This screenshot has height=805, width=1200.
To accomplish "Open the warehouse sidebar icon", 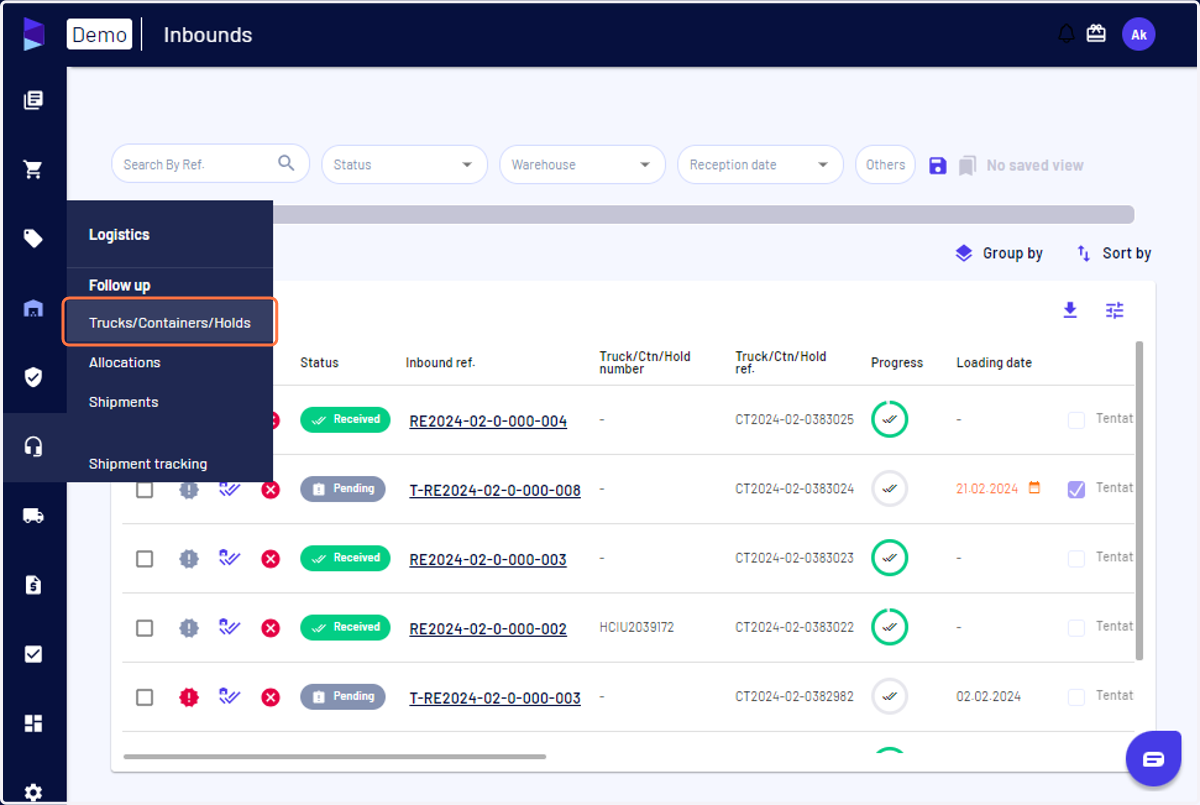I will click(x=33, y=308).
